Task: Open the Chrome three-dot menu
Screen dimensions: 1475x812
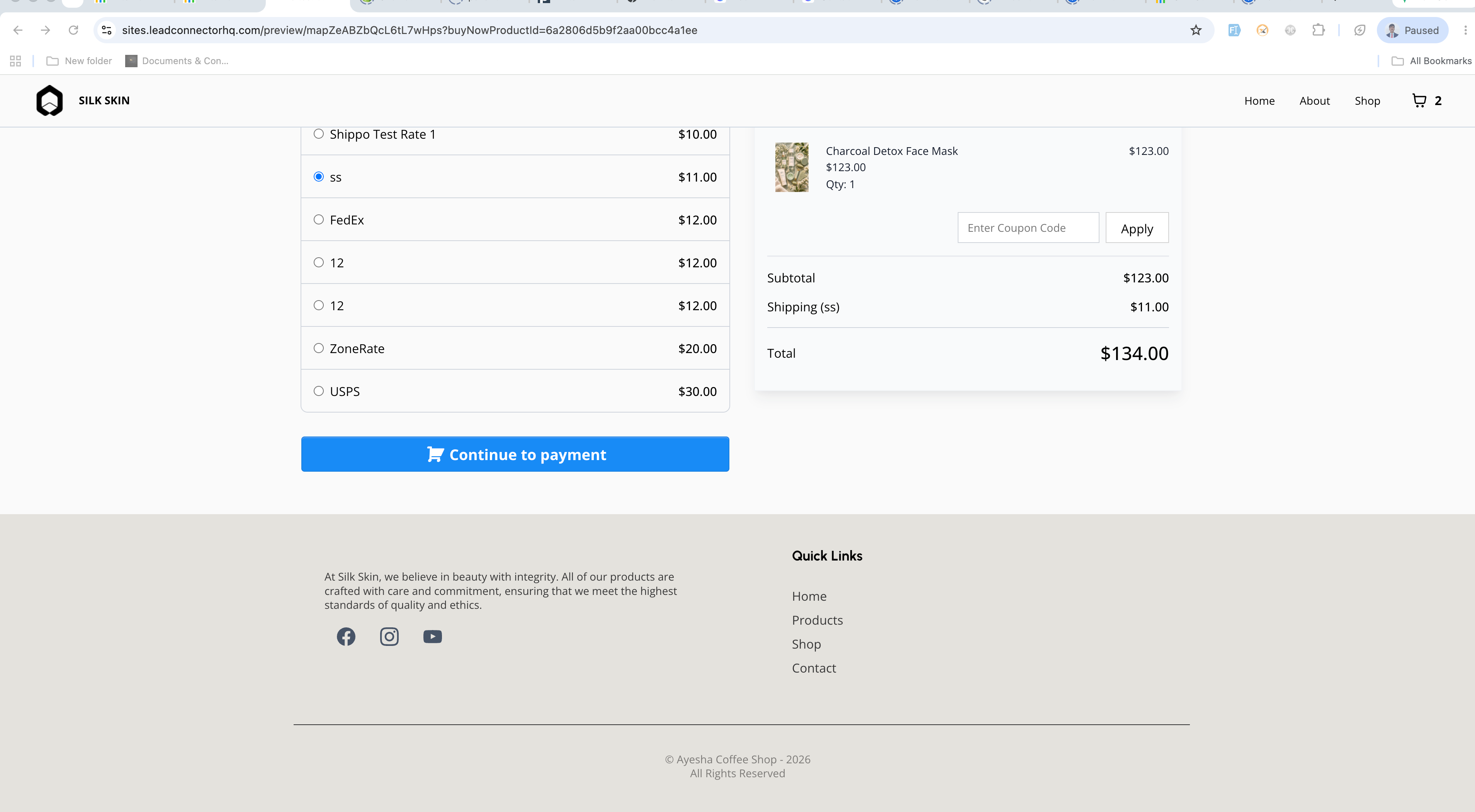Action: (1465, 31)
